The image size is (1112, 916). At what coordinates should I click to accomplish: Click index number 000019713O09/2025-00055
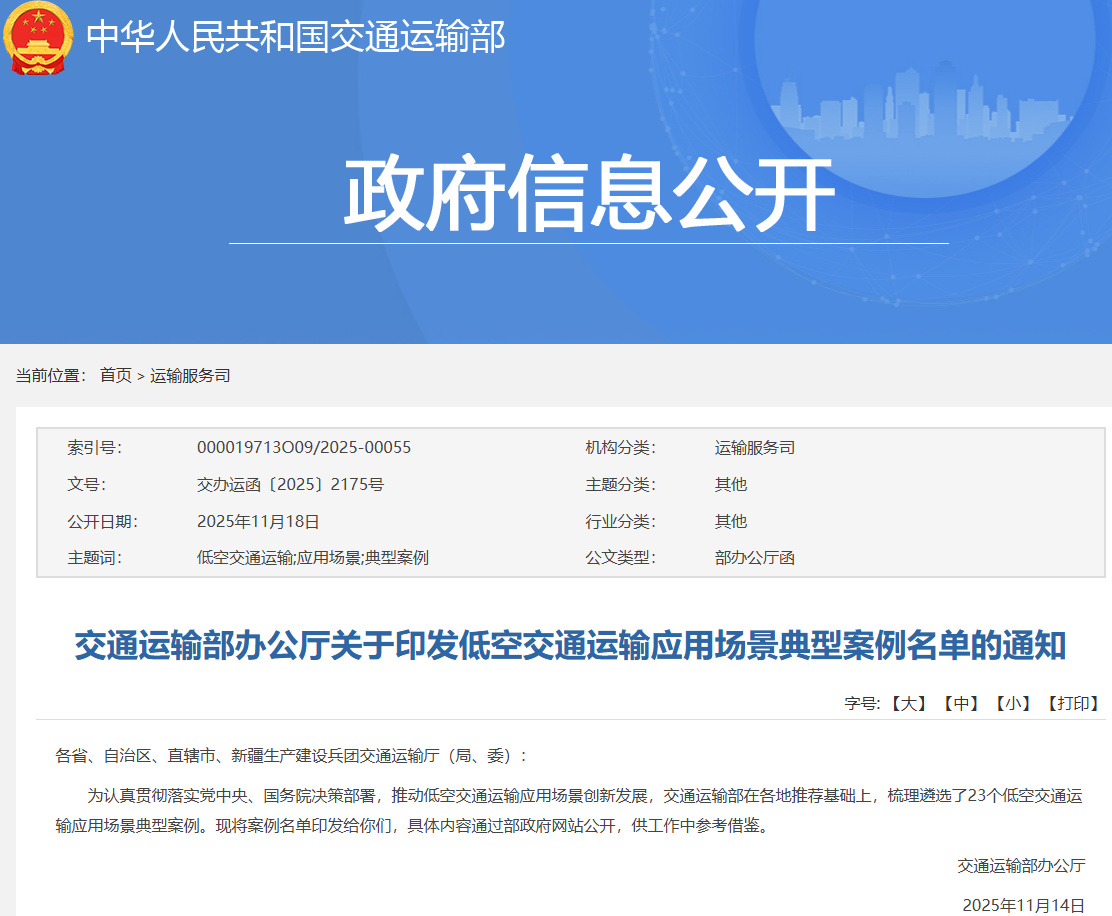coord(304,448)
